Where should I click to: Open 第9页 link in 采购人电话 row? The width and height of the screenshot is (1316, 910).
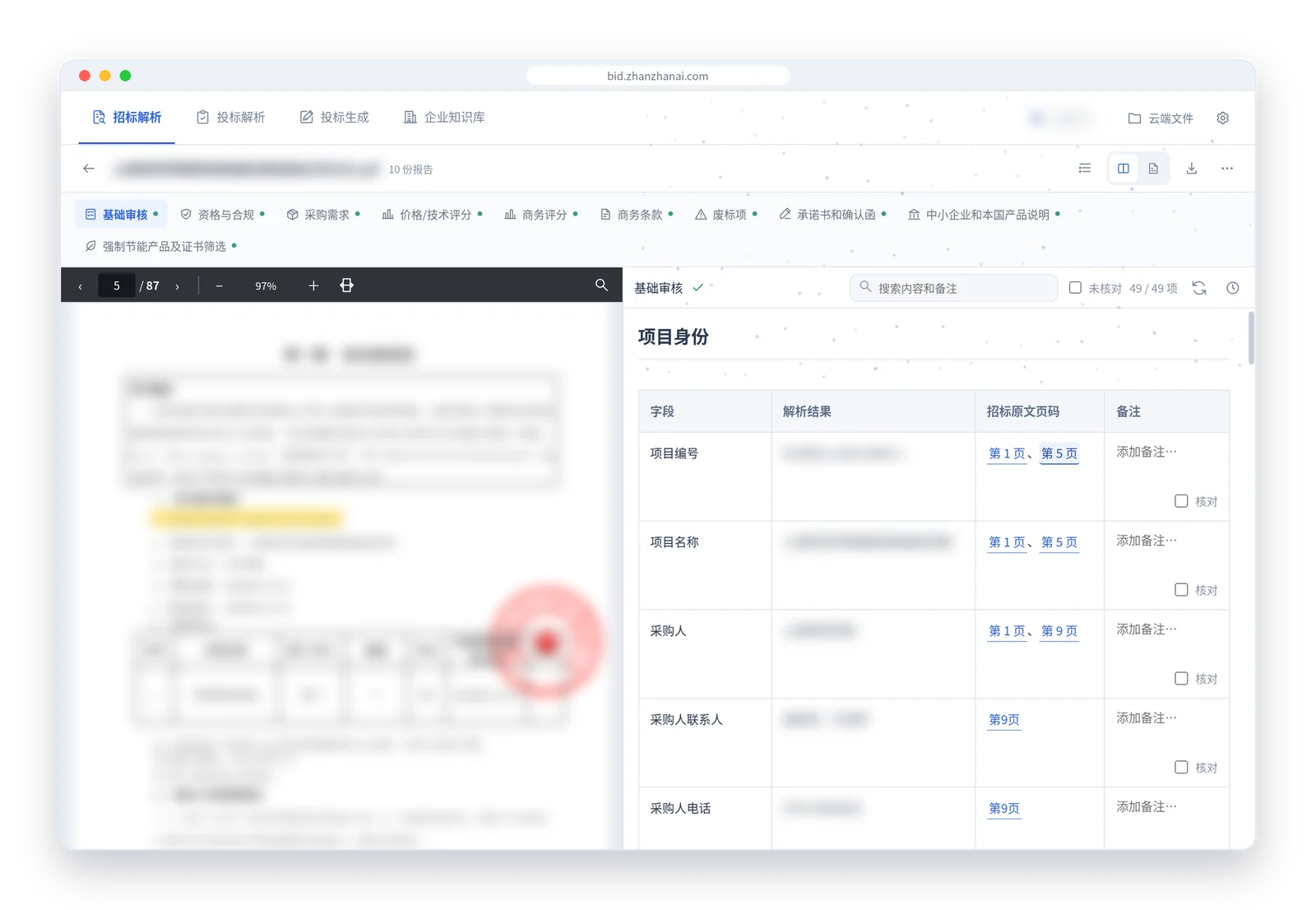click(1004, 810)
